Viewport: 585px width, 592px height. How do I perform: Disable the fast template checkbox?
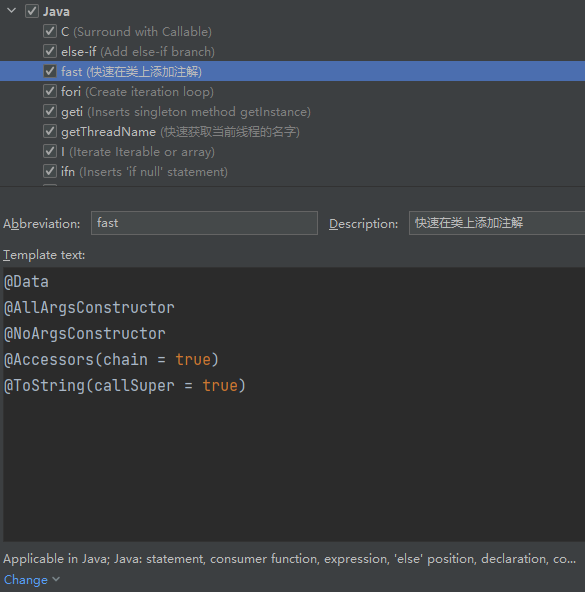[50, 71]
